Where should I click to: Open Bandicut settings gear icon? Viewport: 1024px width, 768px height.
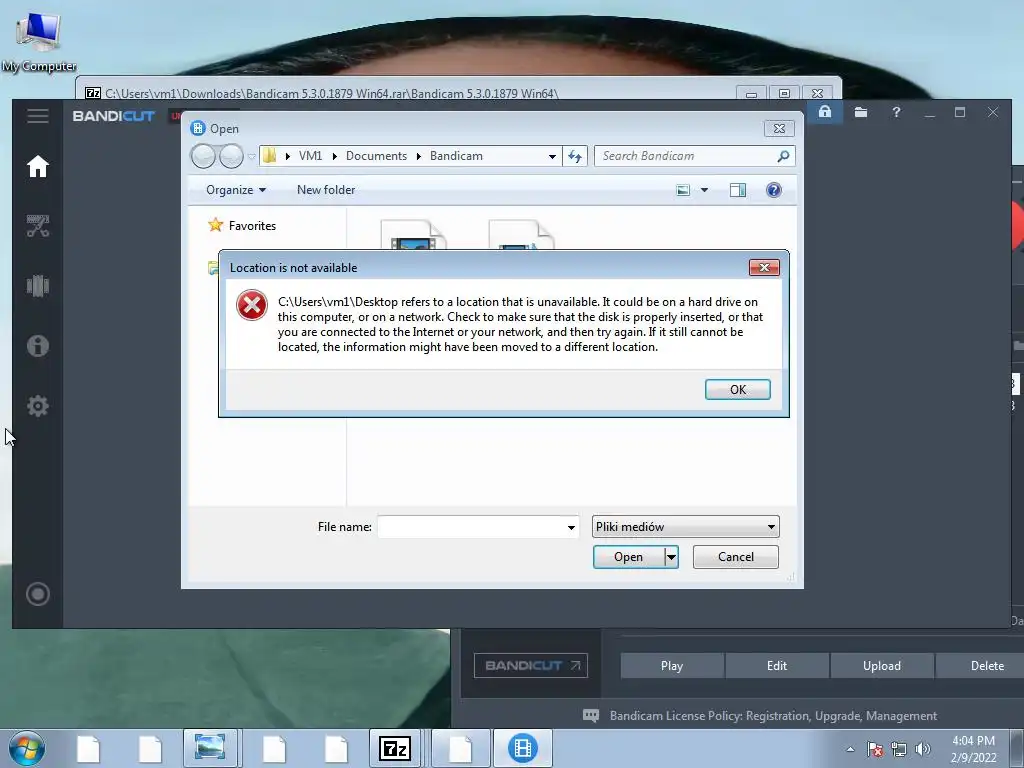38,406
